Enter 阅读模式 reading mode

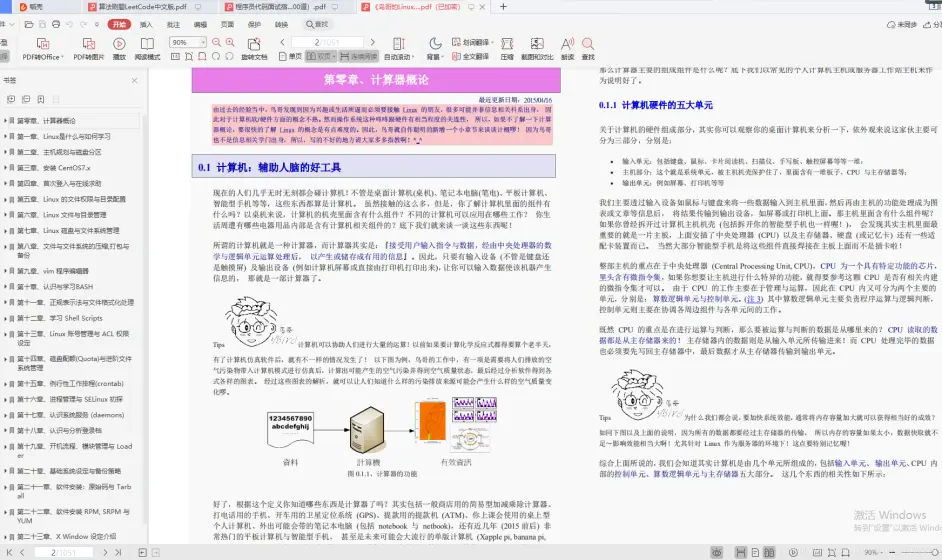coord(147,48)
